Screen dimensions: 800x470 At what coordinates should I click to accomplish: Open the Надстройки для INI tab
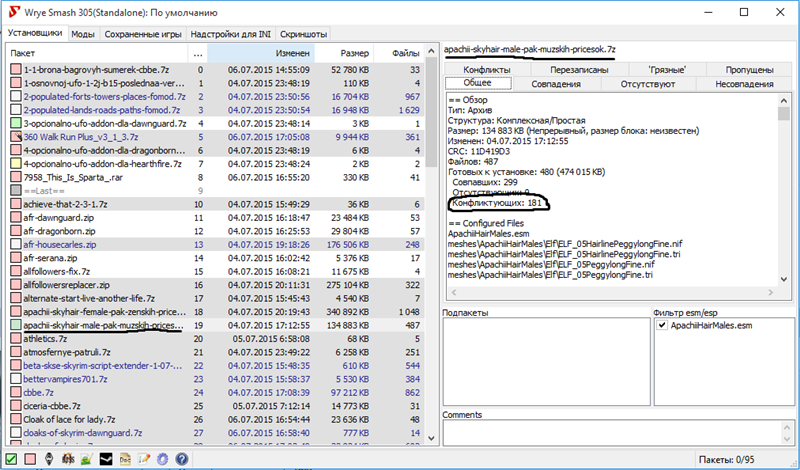(x=231, y=34)
